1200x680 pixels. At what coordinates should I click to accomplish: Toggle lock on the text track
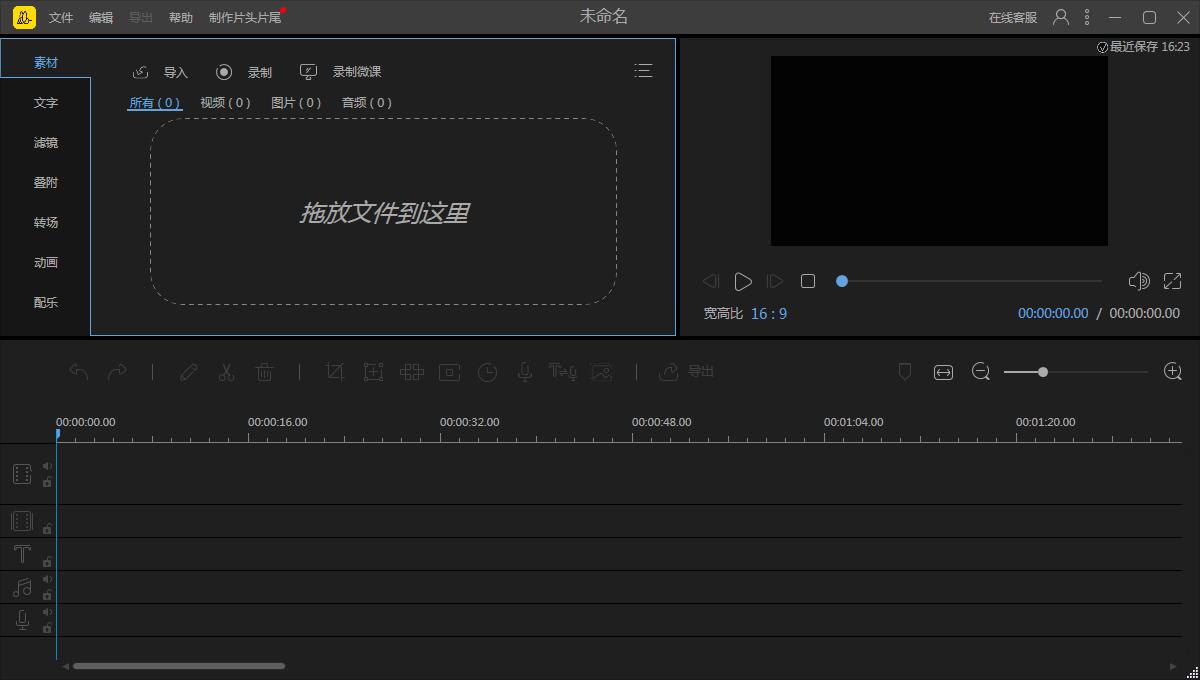[x=47, y=562]
